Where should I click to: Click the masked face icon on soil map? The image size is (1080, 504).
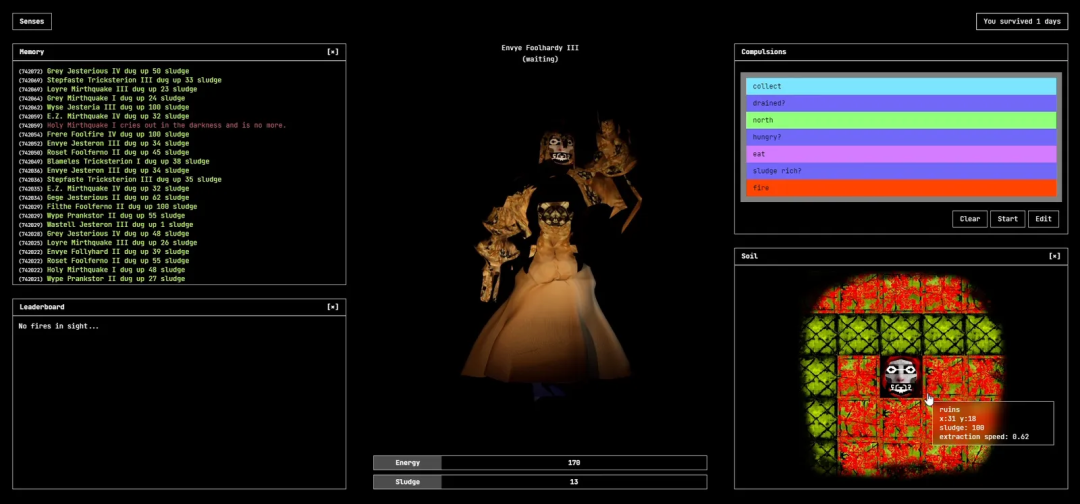pyautogui.click(x=901, y=376)
